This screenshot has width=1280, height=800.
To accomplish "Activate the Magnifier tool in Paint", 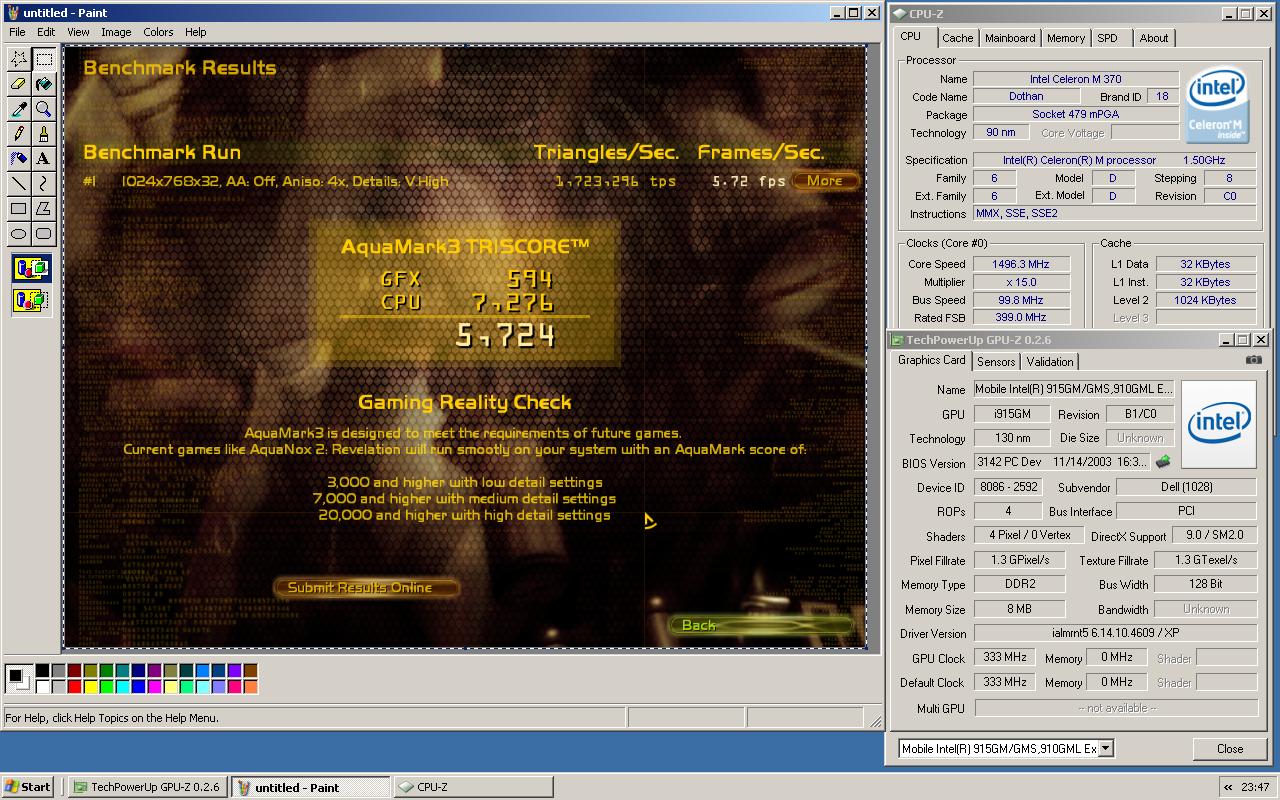I will coord(44,109).
